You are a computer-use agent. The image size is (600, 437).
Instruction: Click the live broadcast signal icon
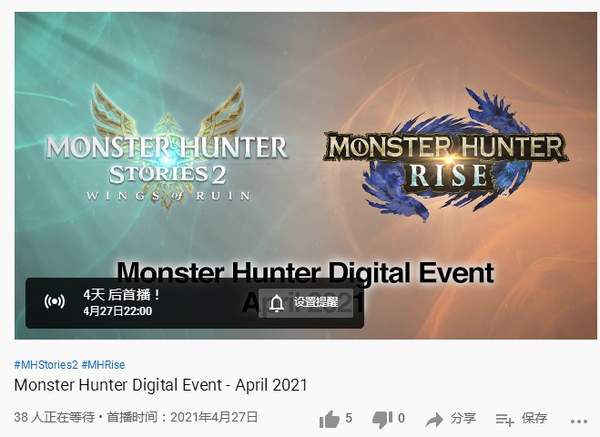click(x=54, y=302)
